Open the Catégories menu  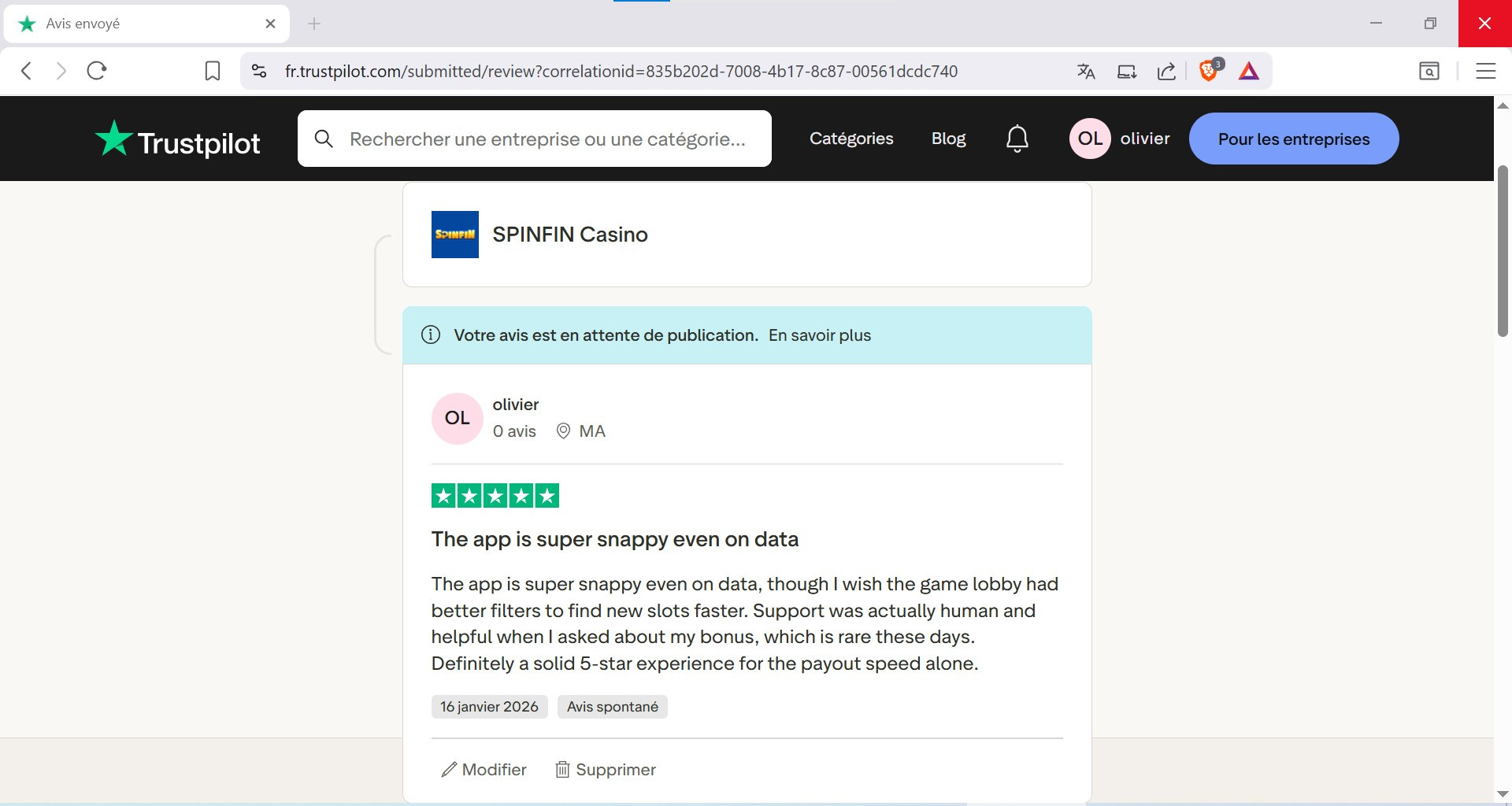click(851, 139)
